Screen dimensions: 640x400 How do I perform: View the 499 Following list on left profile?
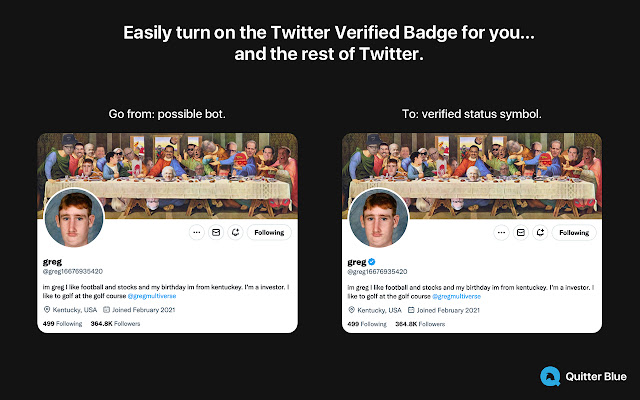[x=62, y=324]
